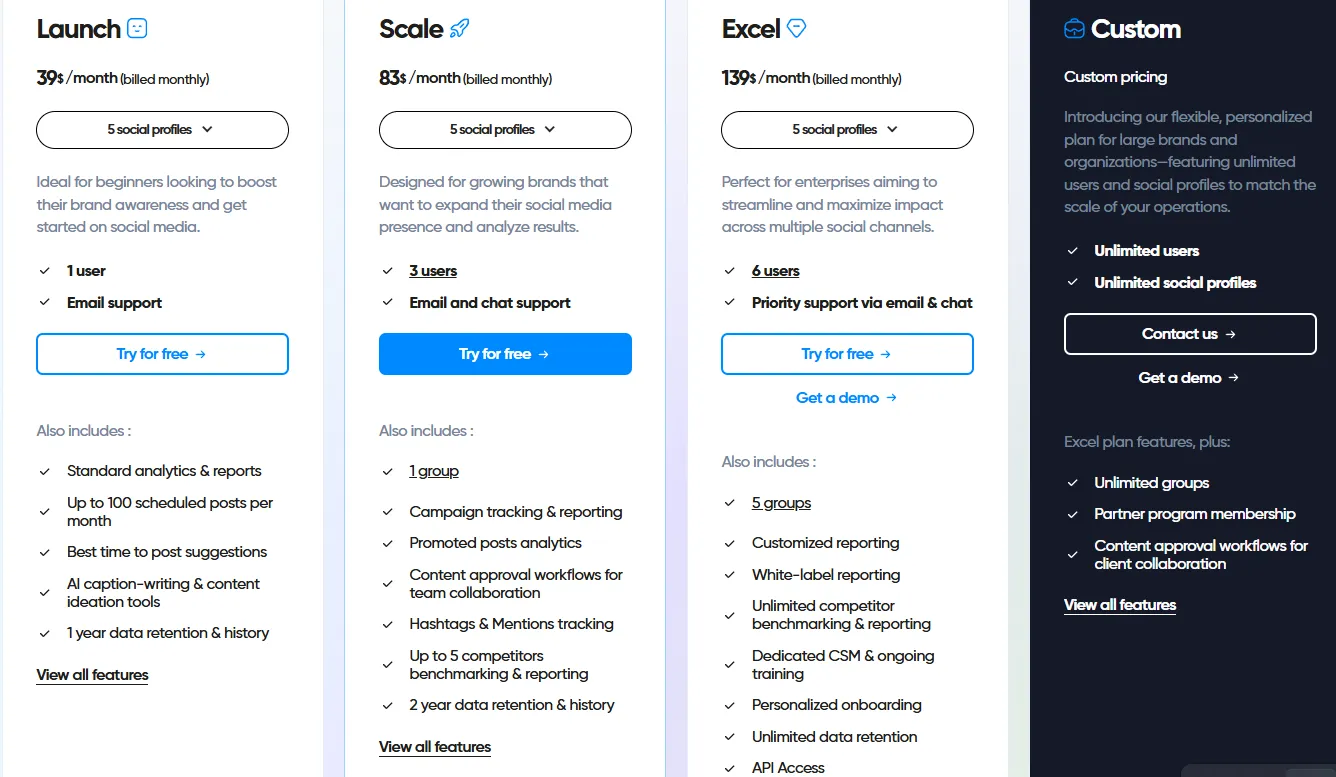1336x777 pixels.
Task: Click the smiley icon beside Launch
Action: (x=137, y=29)
